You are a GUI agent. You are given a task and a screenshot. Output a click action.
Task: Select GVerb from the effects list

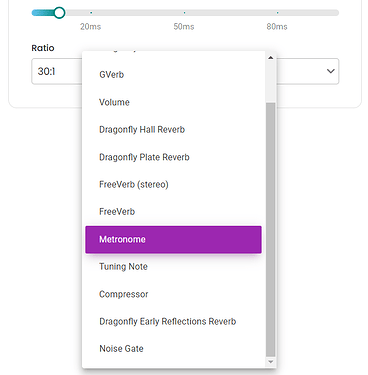click(x=173, y=75)
